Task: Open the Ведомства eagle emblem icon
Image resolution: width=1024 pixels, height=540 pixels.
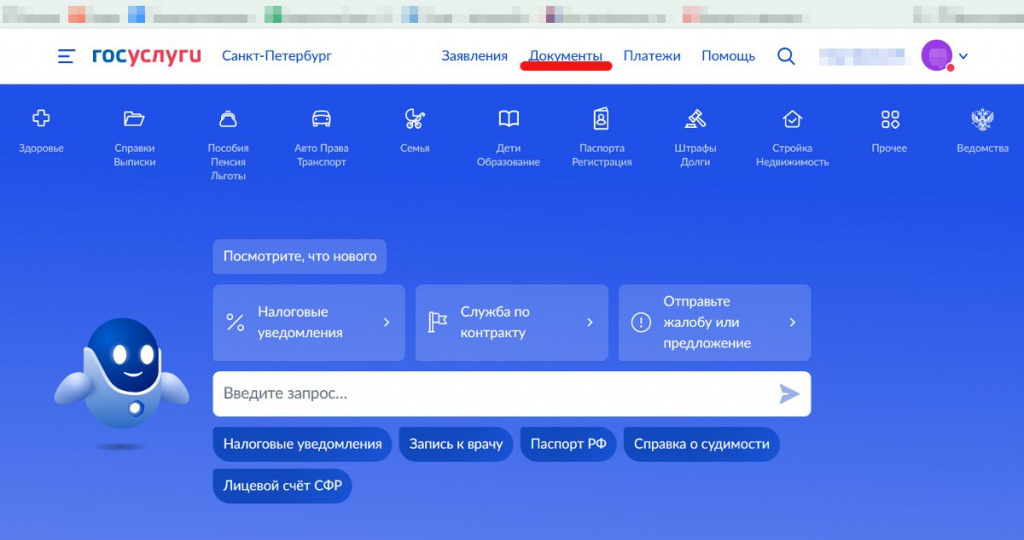Action: (982, 119)
